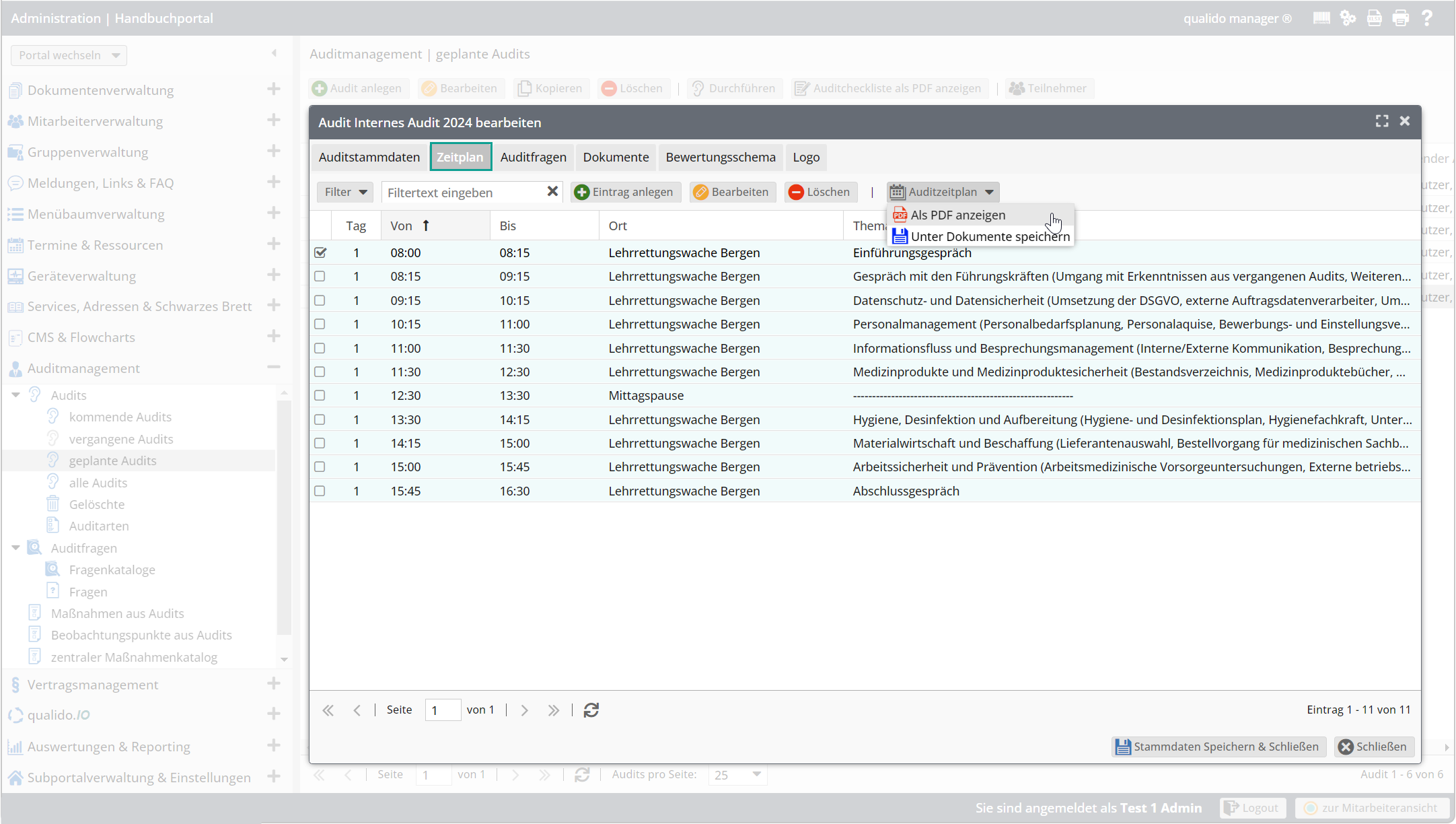Go to last page in the dialog pagination
The width and height of the screenshot is (1456, 824).
(x=553, y=710)
